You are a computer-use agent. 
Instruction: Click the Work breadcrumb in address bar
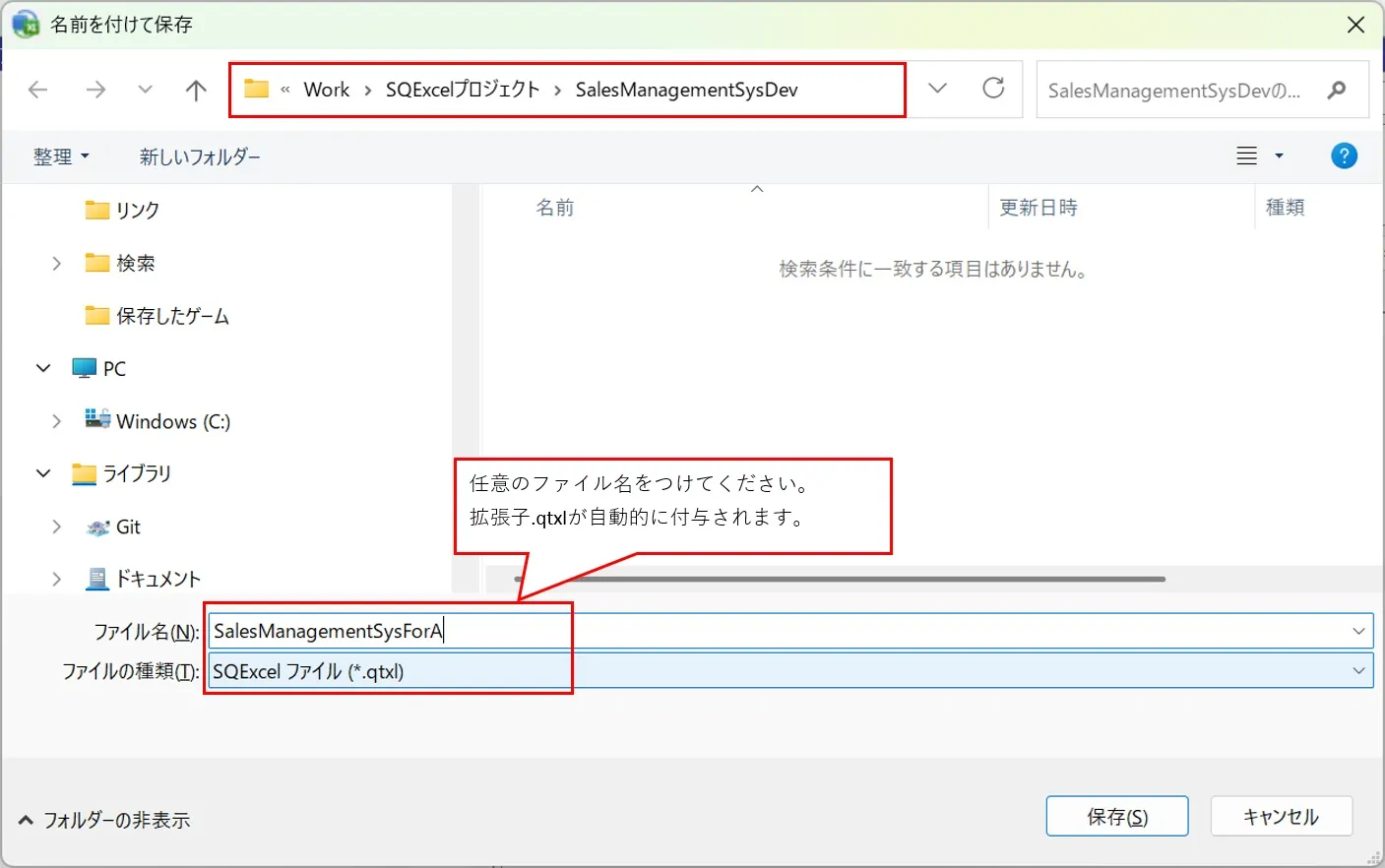(x=327, y=90)
